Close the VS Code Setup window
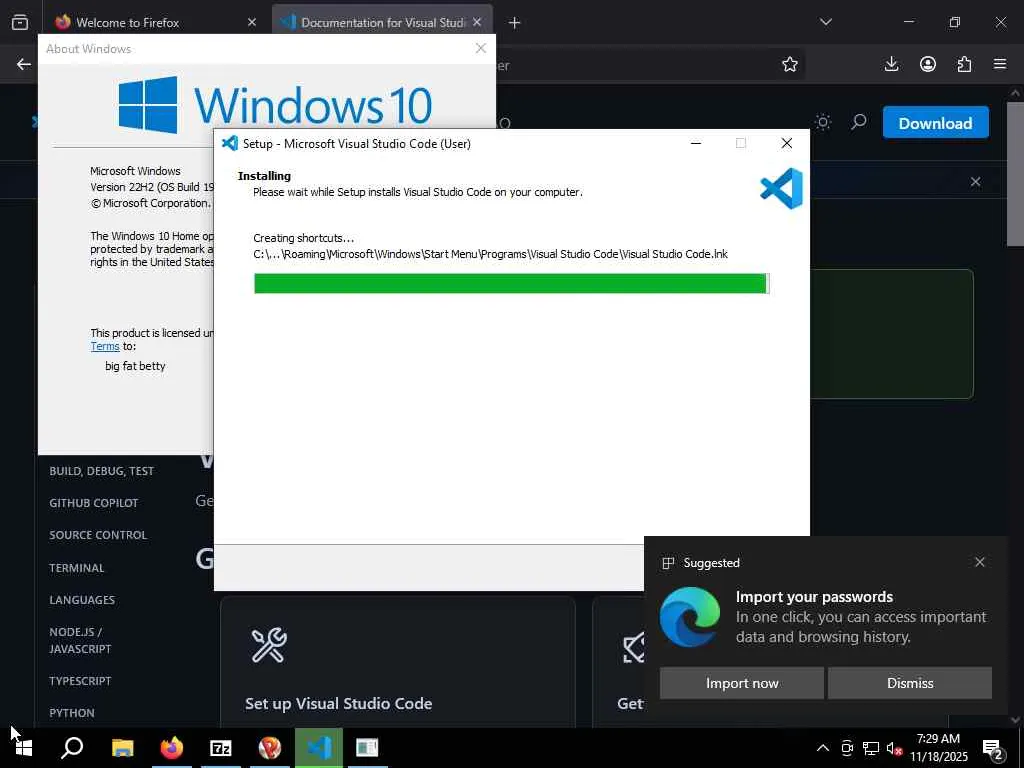The image size is (1024, 768). tap(787, 143)
